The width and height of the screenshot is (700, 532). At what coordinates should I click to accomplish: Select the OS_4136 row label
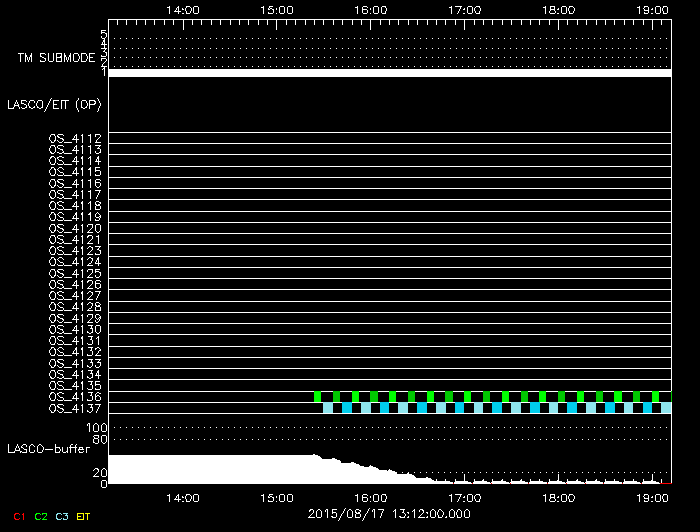(x=75, y=397)
